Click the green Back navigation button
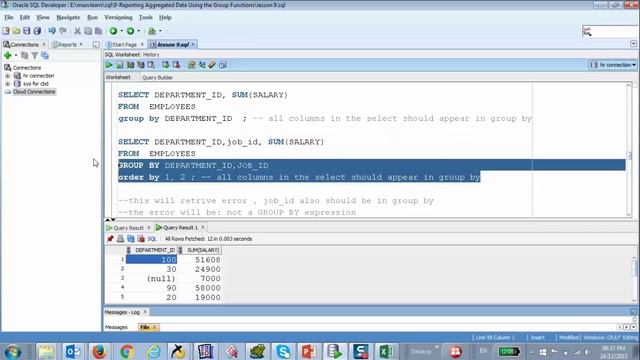640x360 pixels. [x=113, y=31]
